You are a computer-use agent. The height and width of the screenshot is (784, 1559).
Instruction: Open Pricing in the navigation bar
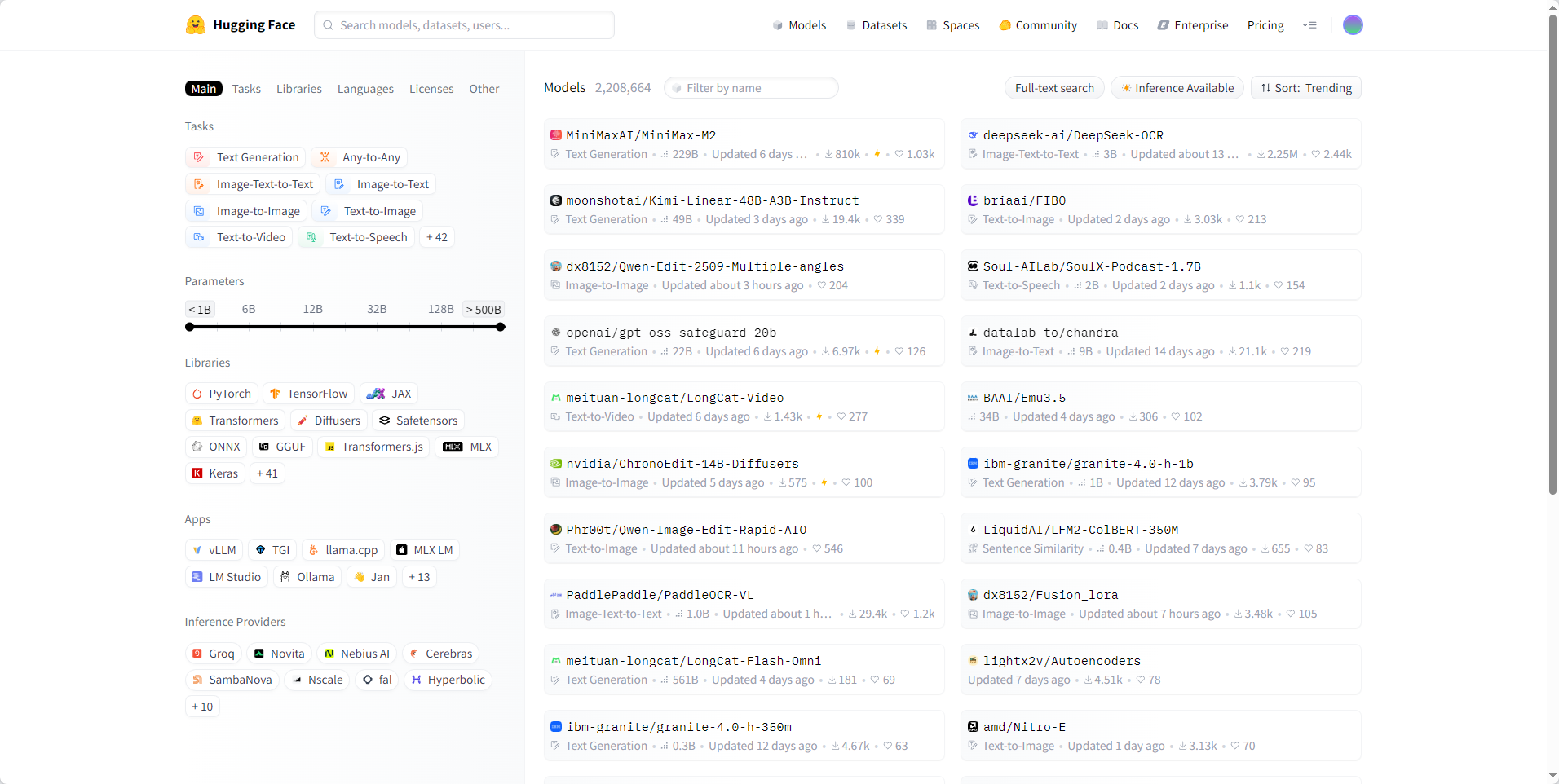point(1265,25)
